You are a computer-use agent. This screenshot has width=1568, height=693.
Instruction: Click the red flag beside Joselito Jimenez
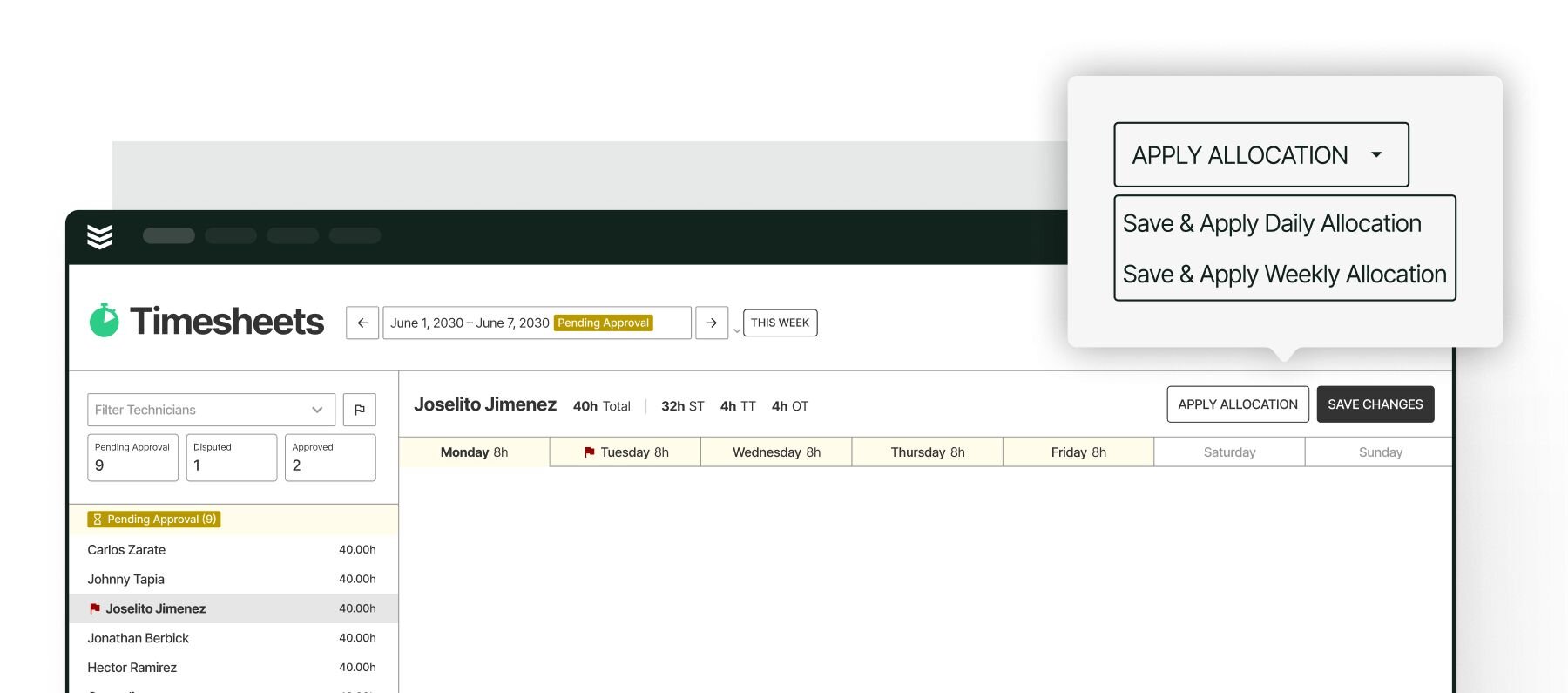pos(95,608)
